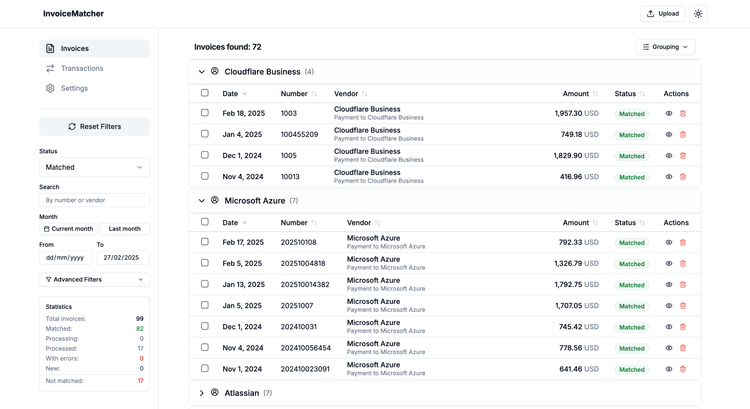Click the To date field 27/02/2025
Viewport: 750px width, 409px height.
click(x=123, y=258)
